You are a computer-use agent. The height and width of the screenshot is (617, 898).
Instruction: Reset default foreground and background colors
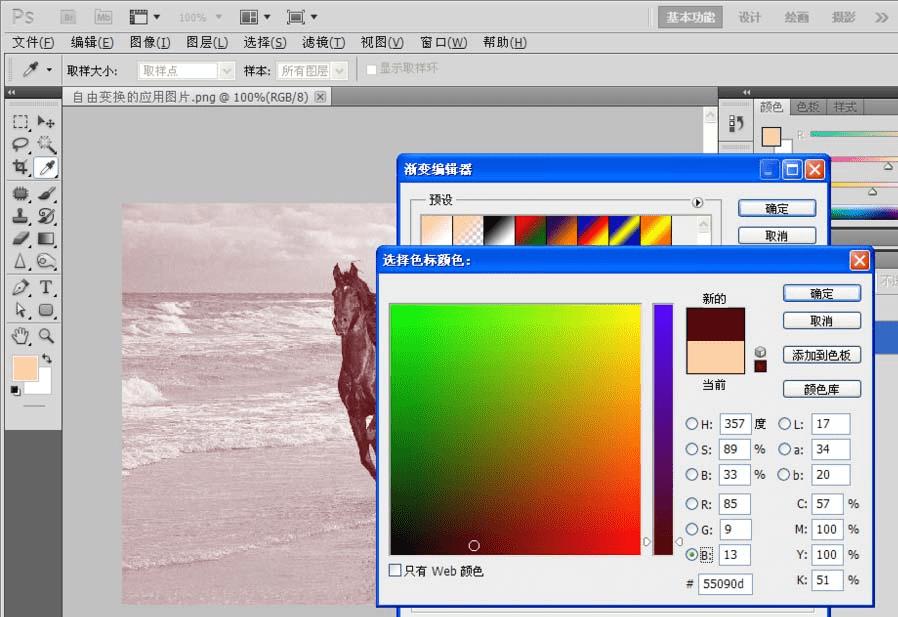[x=15, y=391]
